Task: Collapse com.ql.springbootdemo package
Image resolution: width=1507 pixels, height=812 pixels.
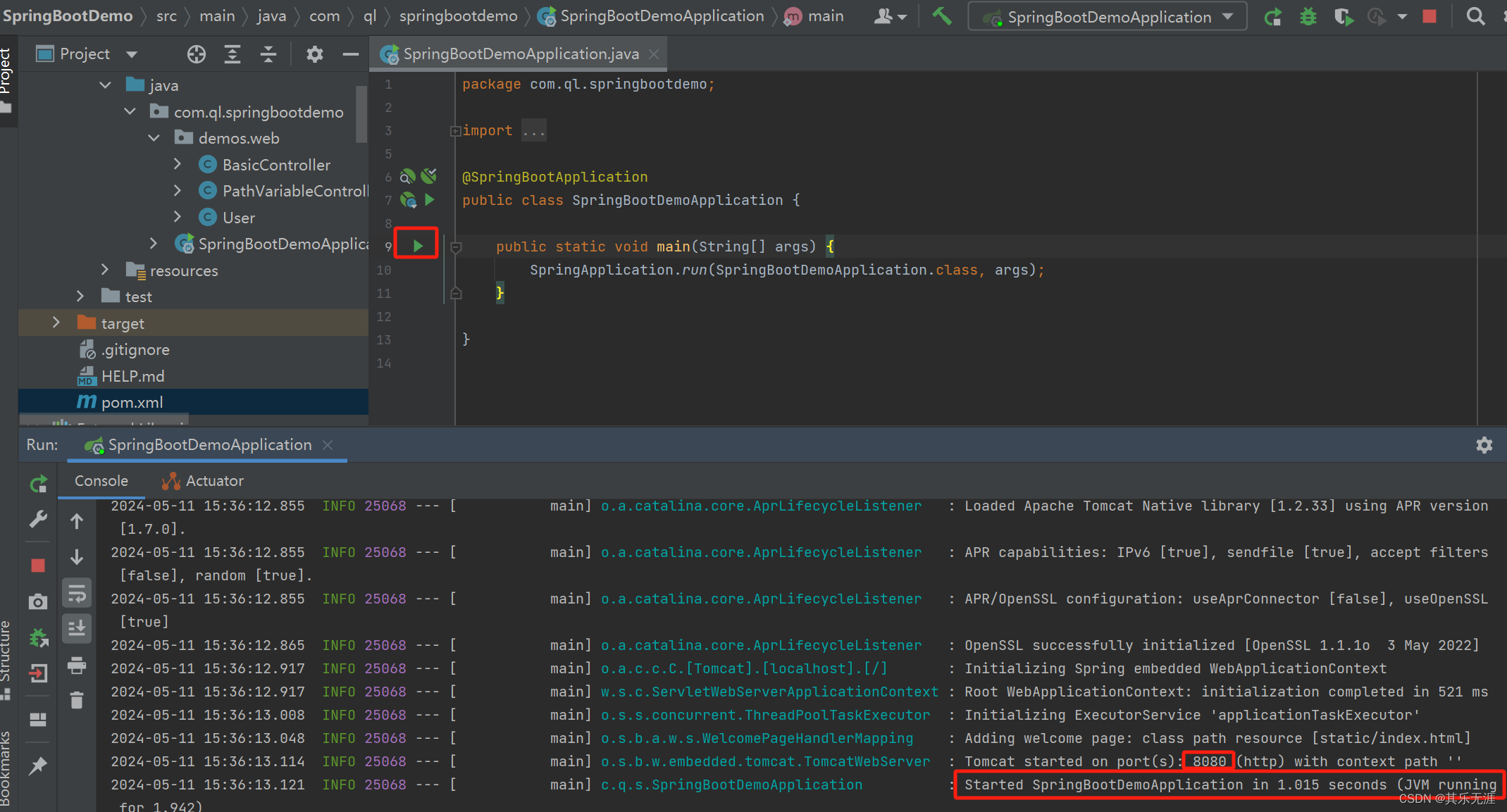Action: 130,111
